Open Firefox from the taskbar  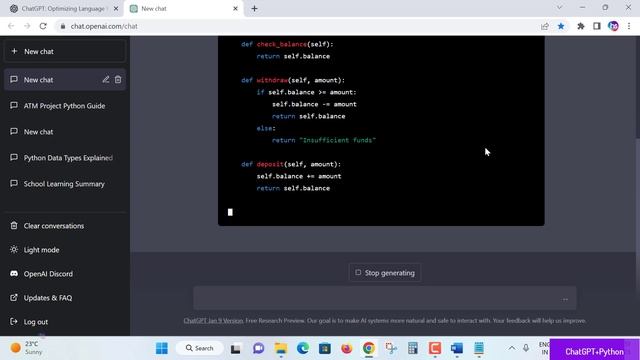tap(347, 348)
